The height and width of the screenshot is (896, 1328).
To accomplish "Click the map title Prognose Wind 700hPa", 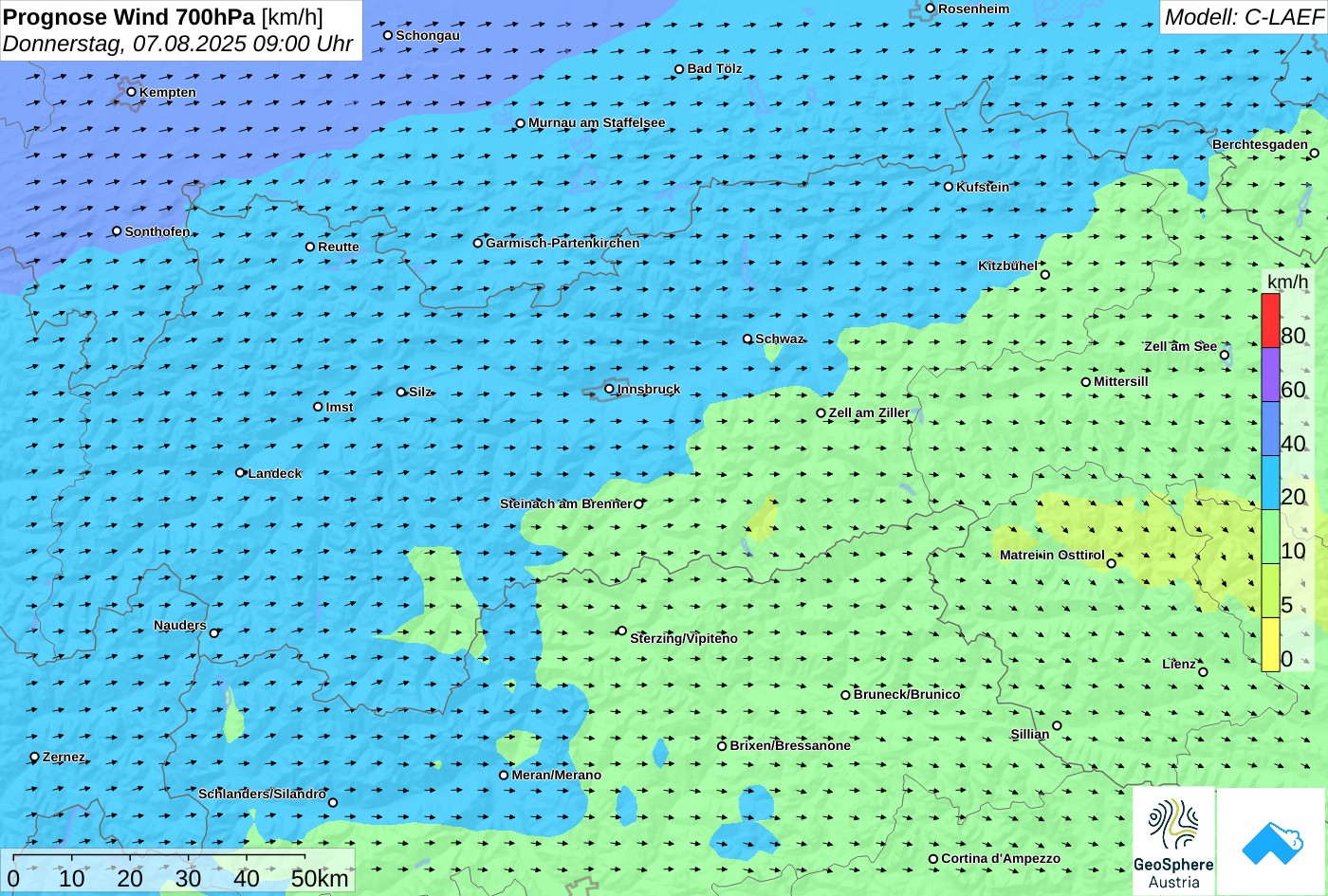I will (129, 16).
